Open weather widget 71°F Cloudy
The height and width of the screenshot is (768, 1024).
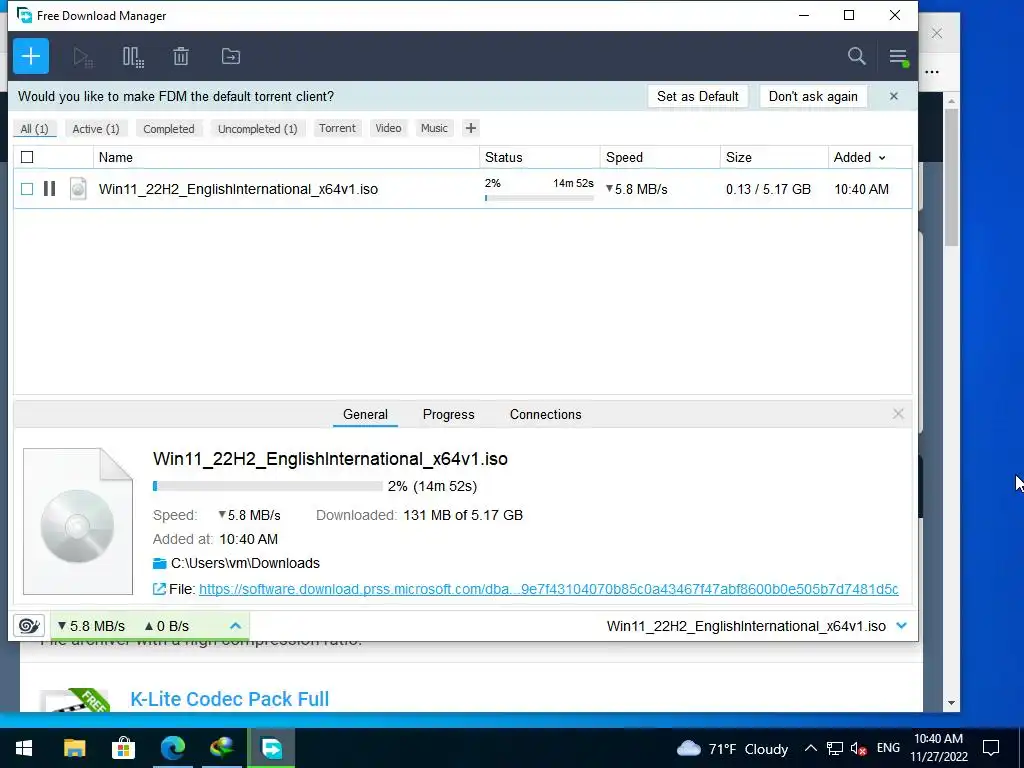point(732,748)
